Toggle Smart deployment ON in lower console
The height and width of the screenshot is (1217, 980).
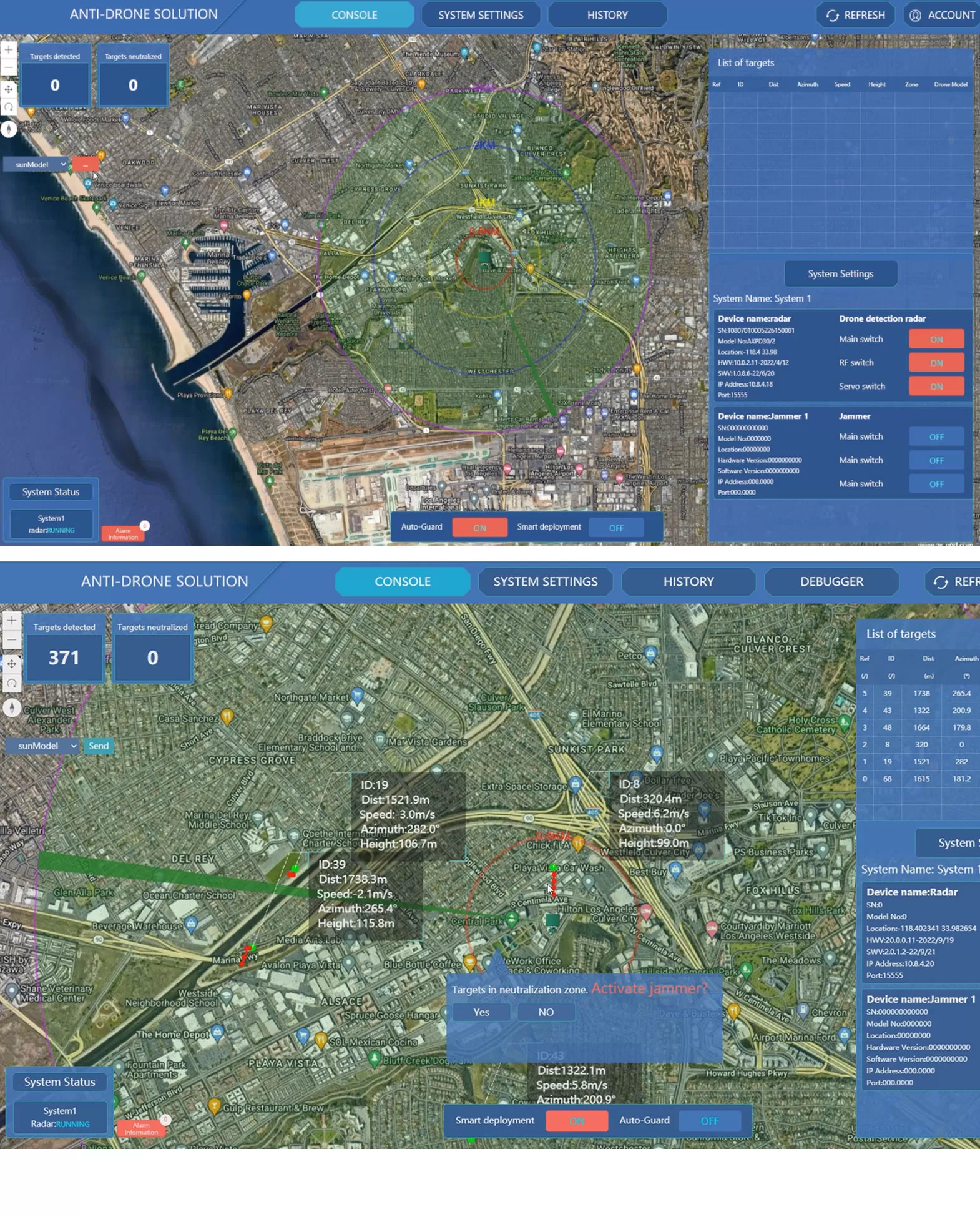tap(577, 1121)
